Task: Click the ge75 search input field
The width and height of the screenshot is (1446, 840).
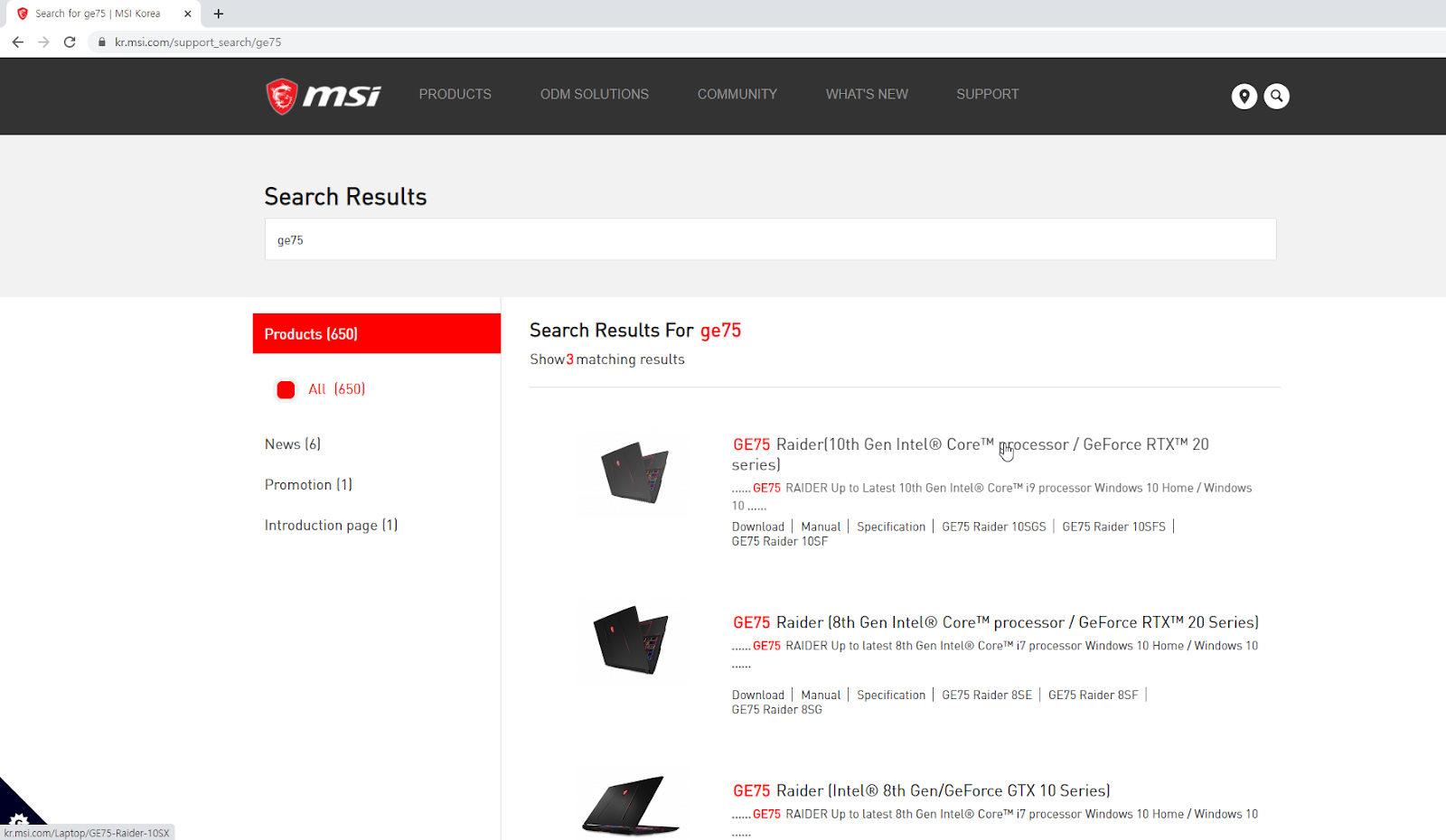Action: coord(770,239)
